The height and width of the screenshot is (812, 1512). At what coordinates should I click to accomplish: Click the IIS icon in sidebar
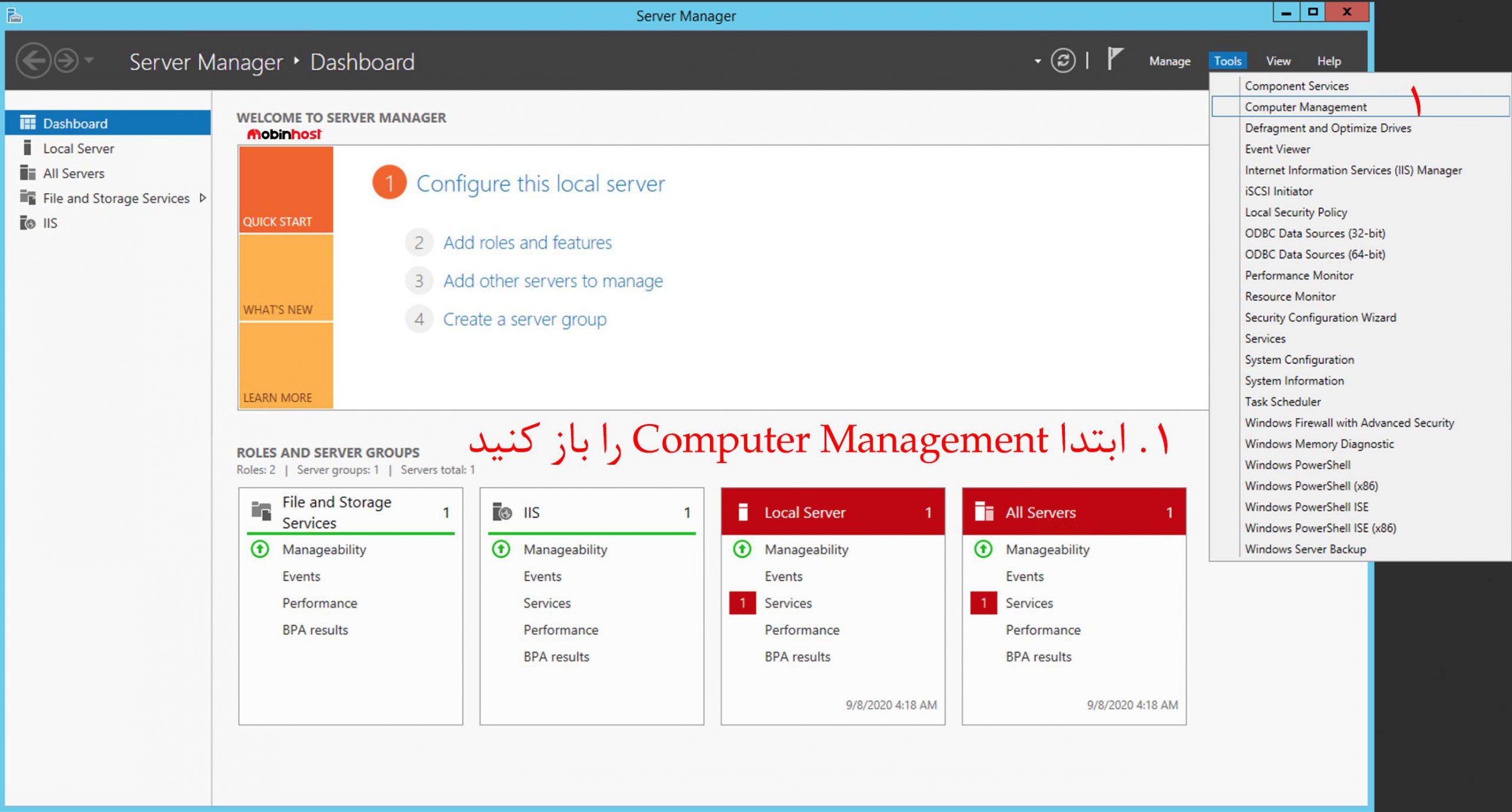(28, 223)
